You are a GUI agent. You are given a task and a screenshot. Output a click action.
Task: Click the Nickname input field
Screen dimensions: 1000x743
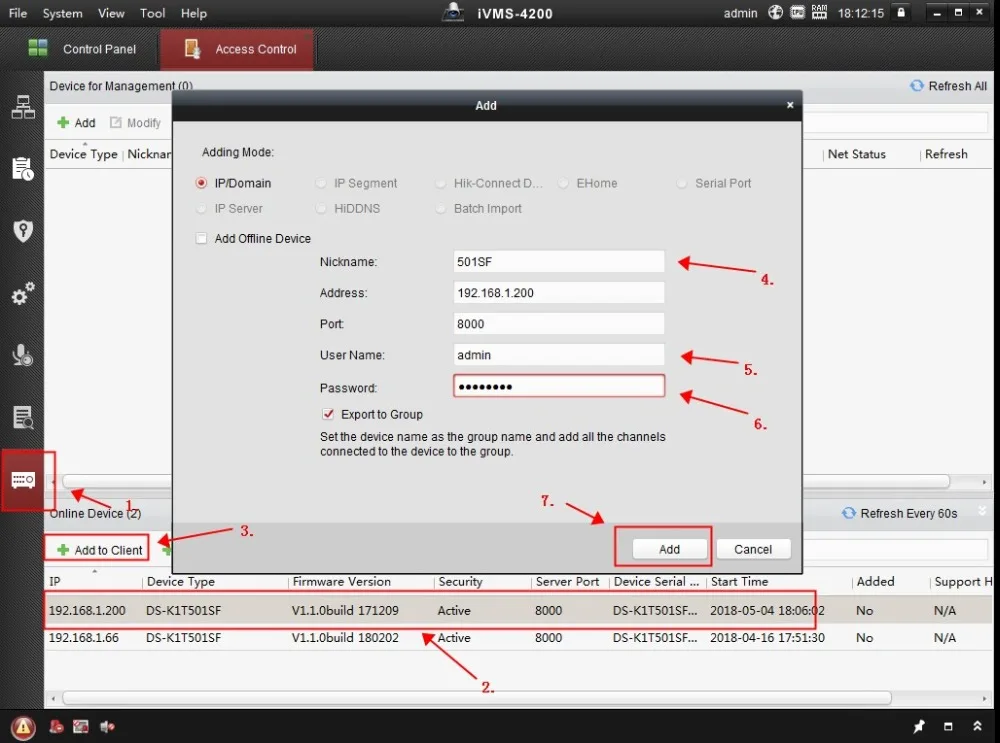pos(559,261)
